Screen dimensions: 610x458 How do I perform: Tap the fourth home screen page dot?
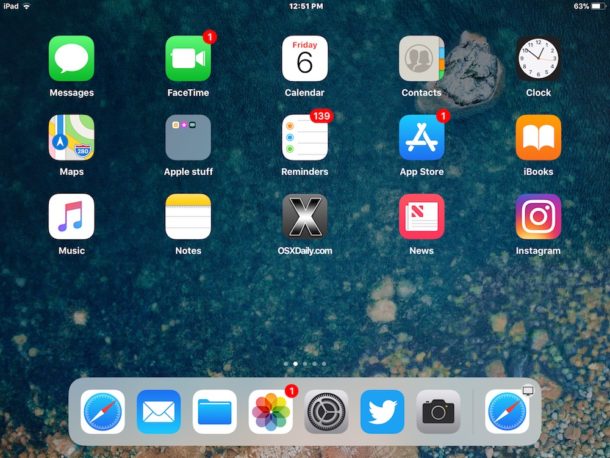click(314, 364)
